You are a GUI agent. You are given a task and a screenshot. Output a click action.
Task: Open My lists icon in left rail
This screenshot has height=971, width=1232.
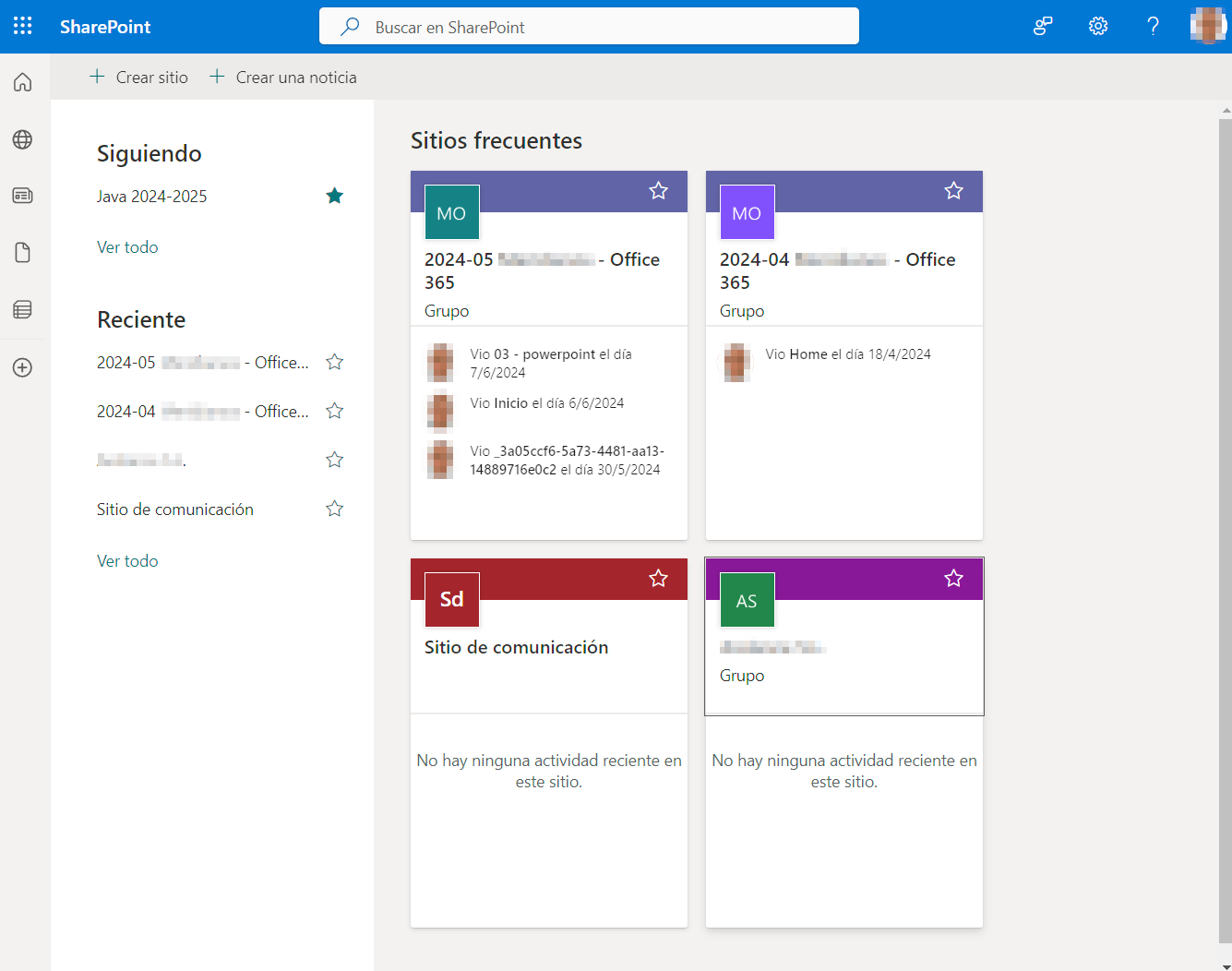point(23,310)
